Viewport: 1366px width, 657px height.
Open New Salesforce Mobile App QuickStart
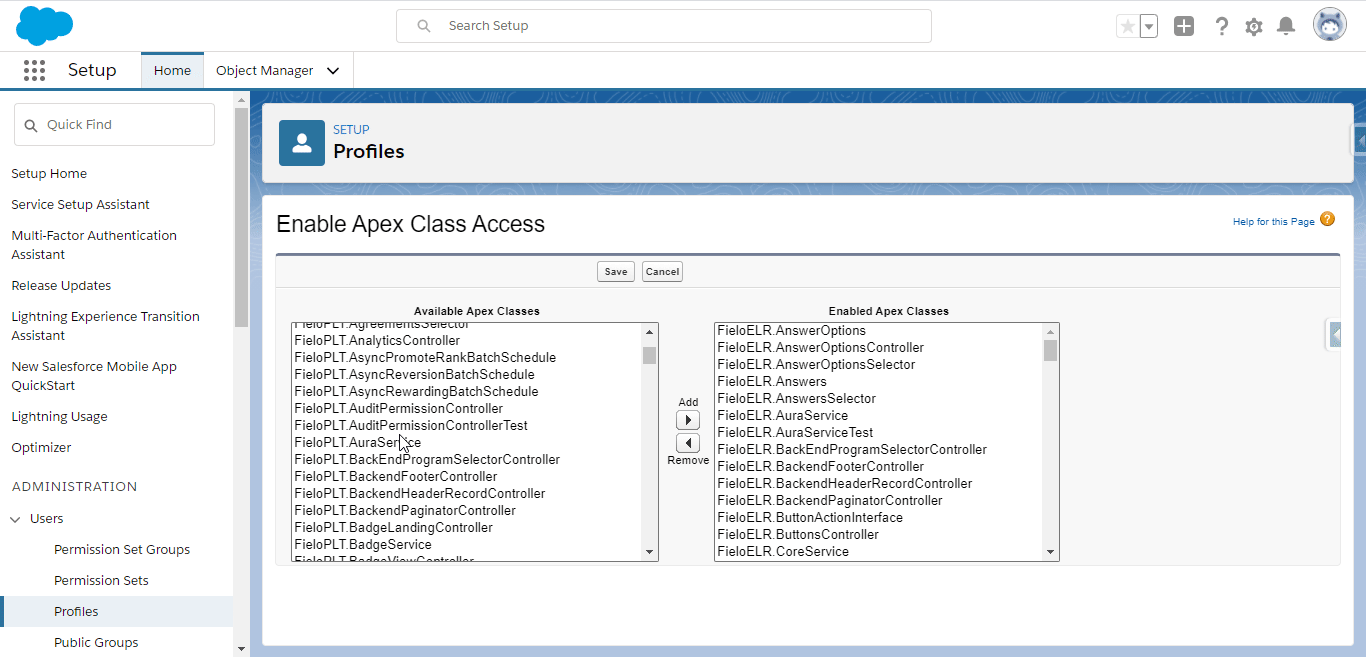pyautogui.click(x=94, y=376)
